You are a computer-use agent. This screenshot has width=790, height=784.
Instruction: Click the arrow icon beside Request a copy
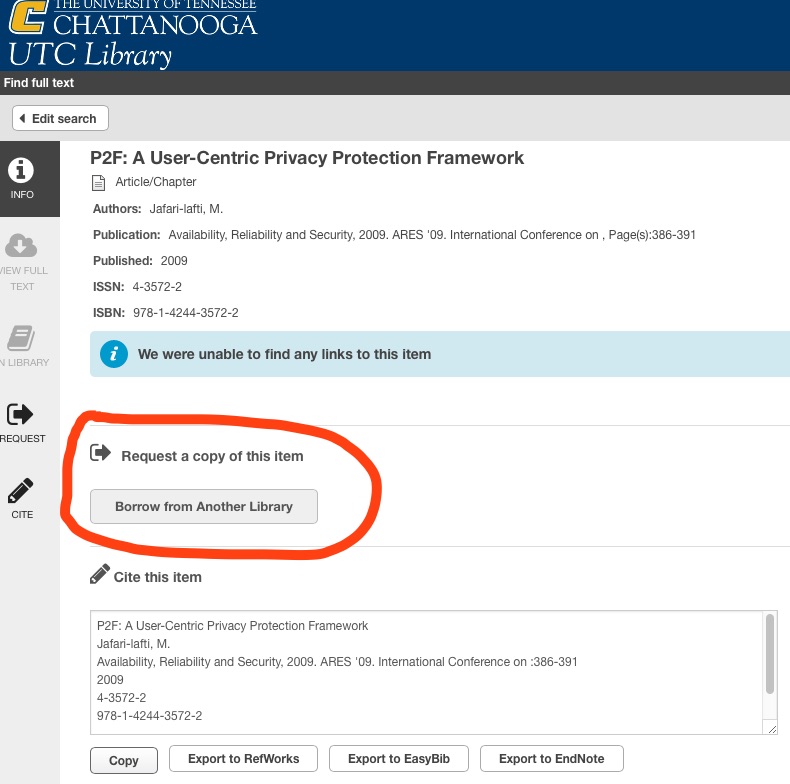pyautogui.click(x=100, y=454)
